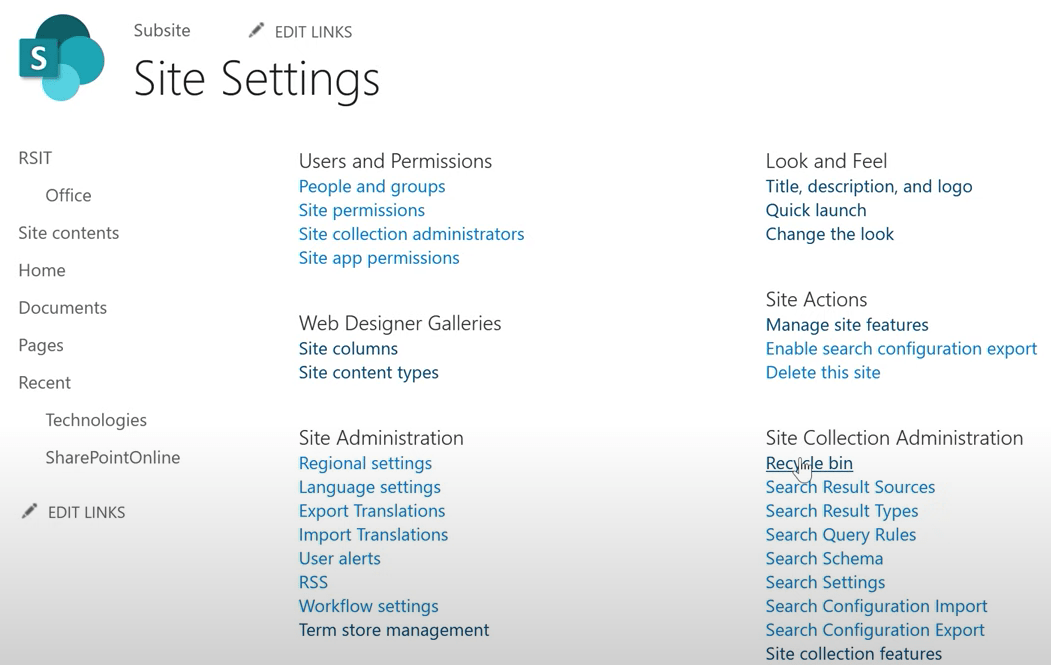
Task: Open Site columns gallery
Action: pyautogui.click(x=348, y=348)
